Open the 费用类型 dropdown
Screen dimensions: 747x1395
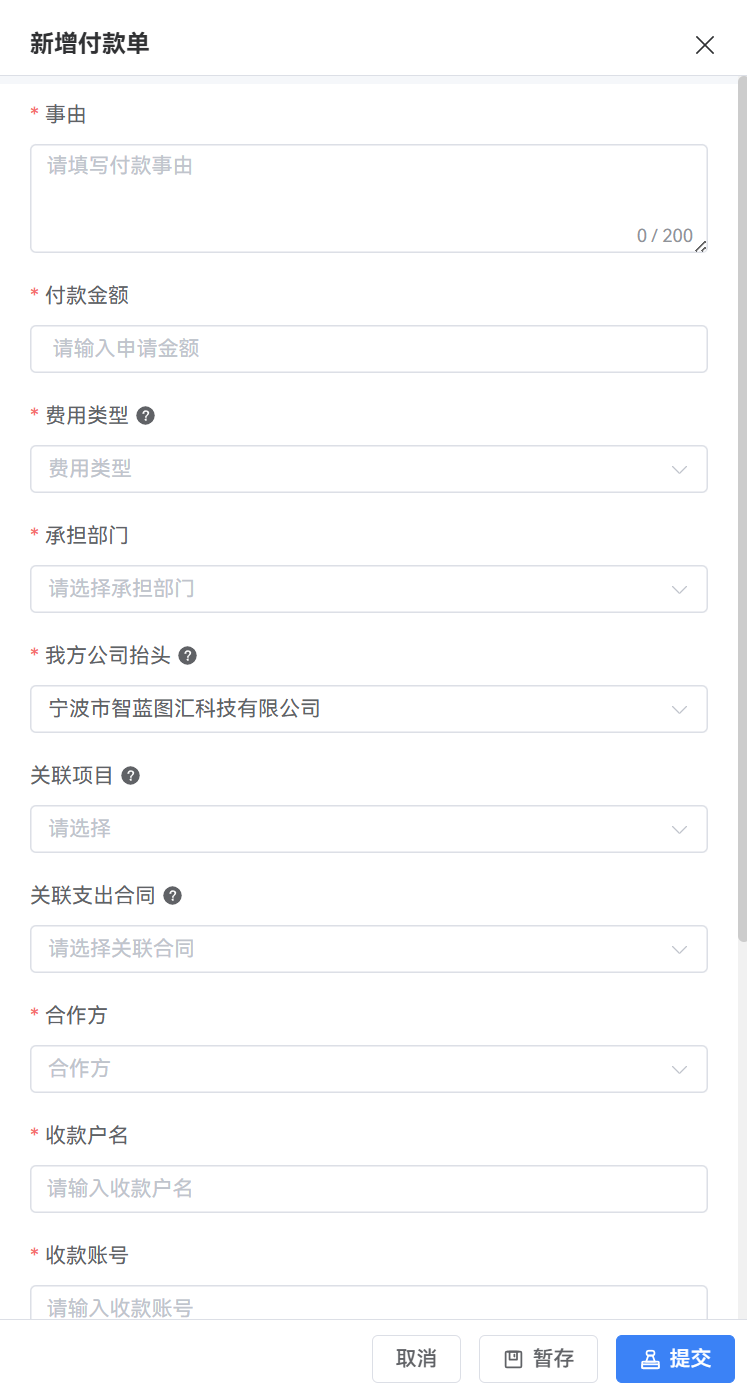(x=368, y=469)
